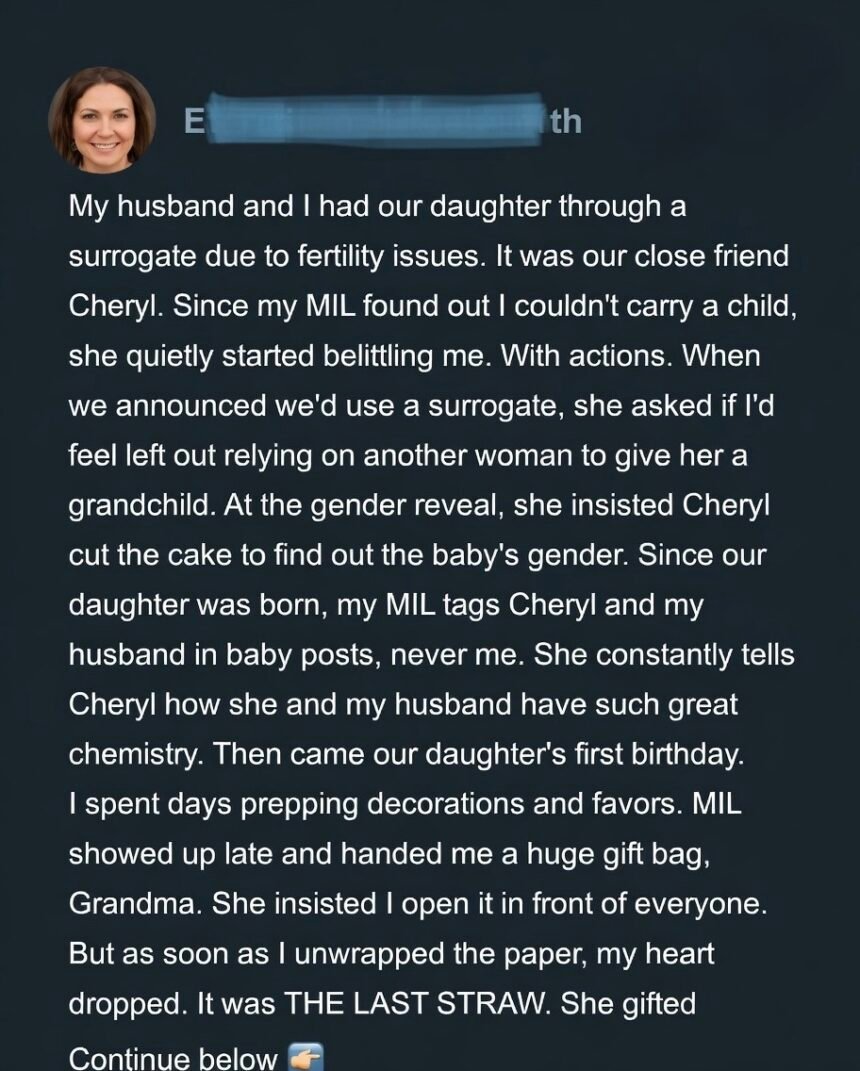Tap the "Continue below" text
Image resolution: width=860 pixels, height=1071 pixels.
(x=172, y=1059)
